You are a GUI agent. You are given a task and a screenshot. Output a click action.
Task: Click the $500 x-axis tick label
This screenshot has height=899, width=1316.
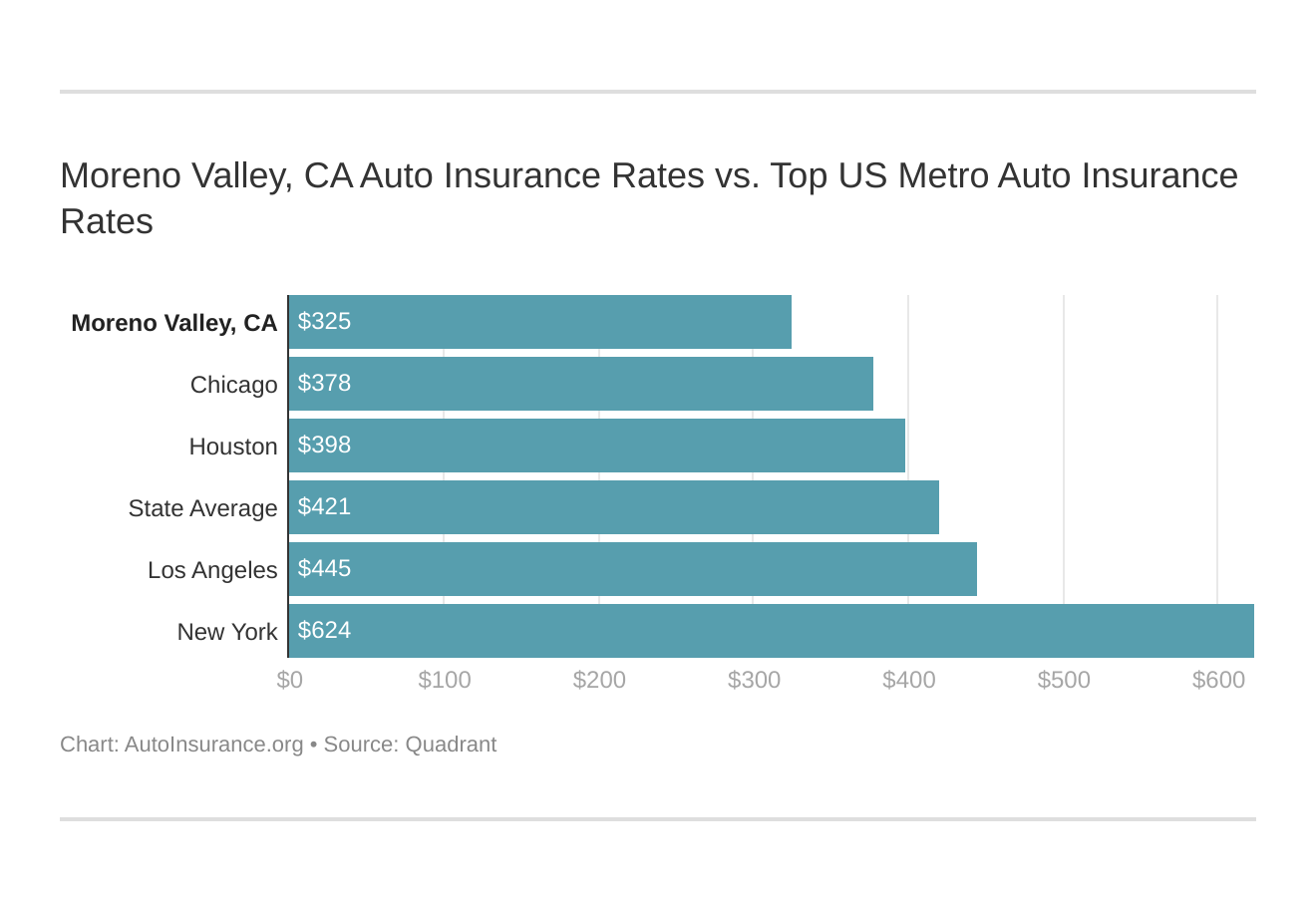click(1064, 680)
